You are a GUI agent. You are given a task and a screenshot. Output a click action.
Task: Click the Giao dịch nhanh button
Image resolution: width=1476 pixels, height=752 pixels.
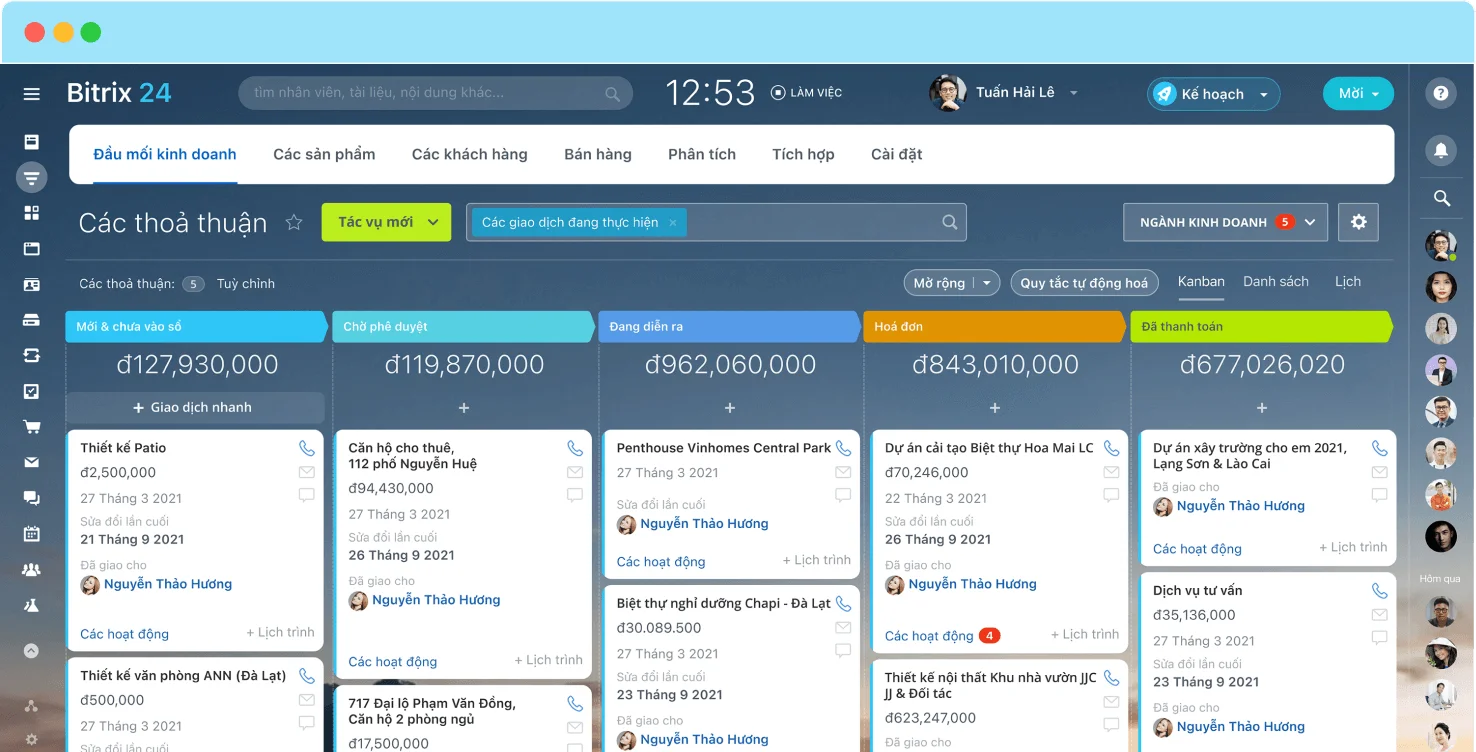click(194, 408)
